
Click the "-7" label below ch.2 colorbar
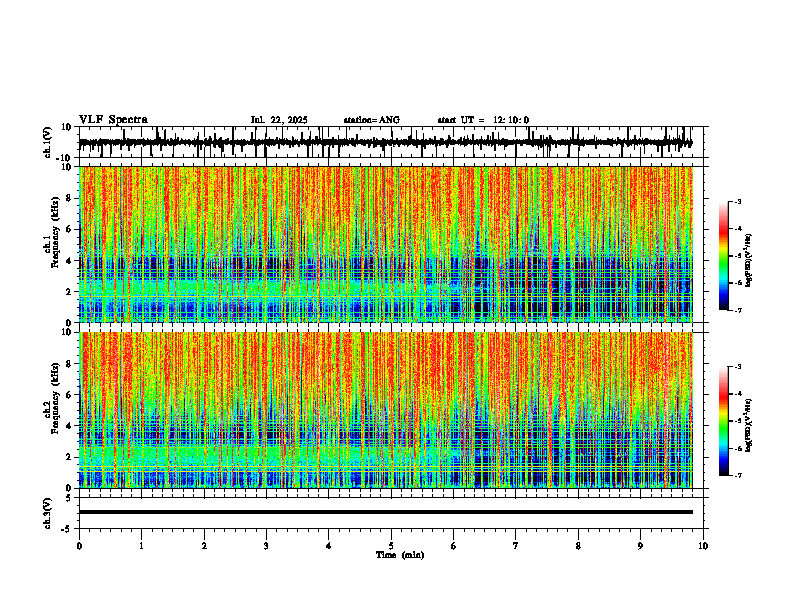738,475
